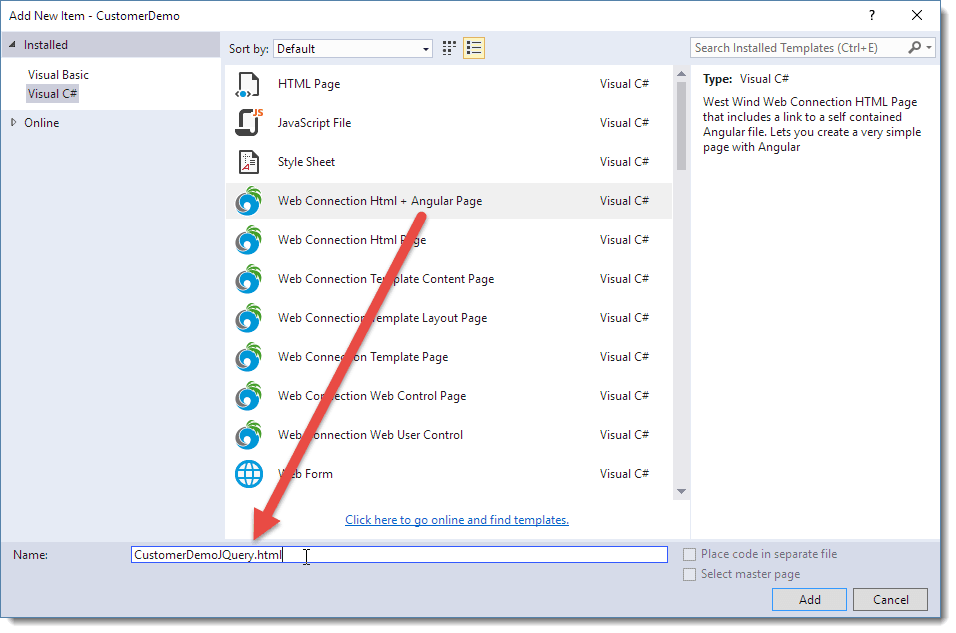Image resolution: width=956 pixels, height=633 pixels.
Task: Click the Web Form globe icon
Action: point(249,474)
